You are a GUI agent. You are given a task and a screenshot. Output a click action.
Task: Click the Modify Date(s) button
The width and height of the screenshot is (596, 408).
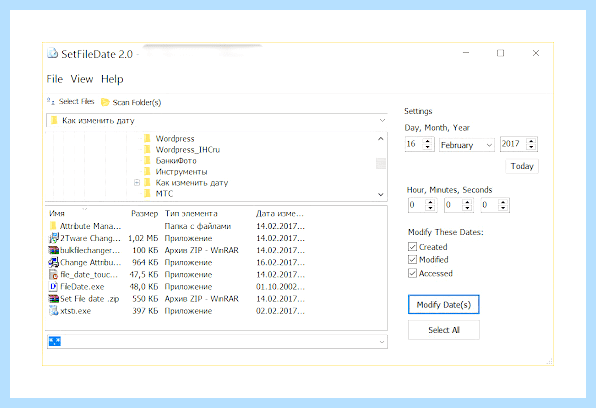pos(444,305)
